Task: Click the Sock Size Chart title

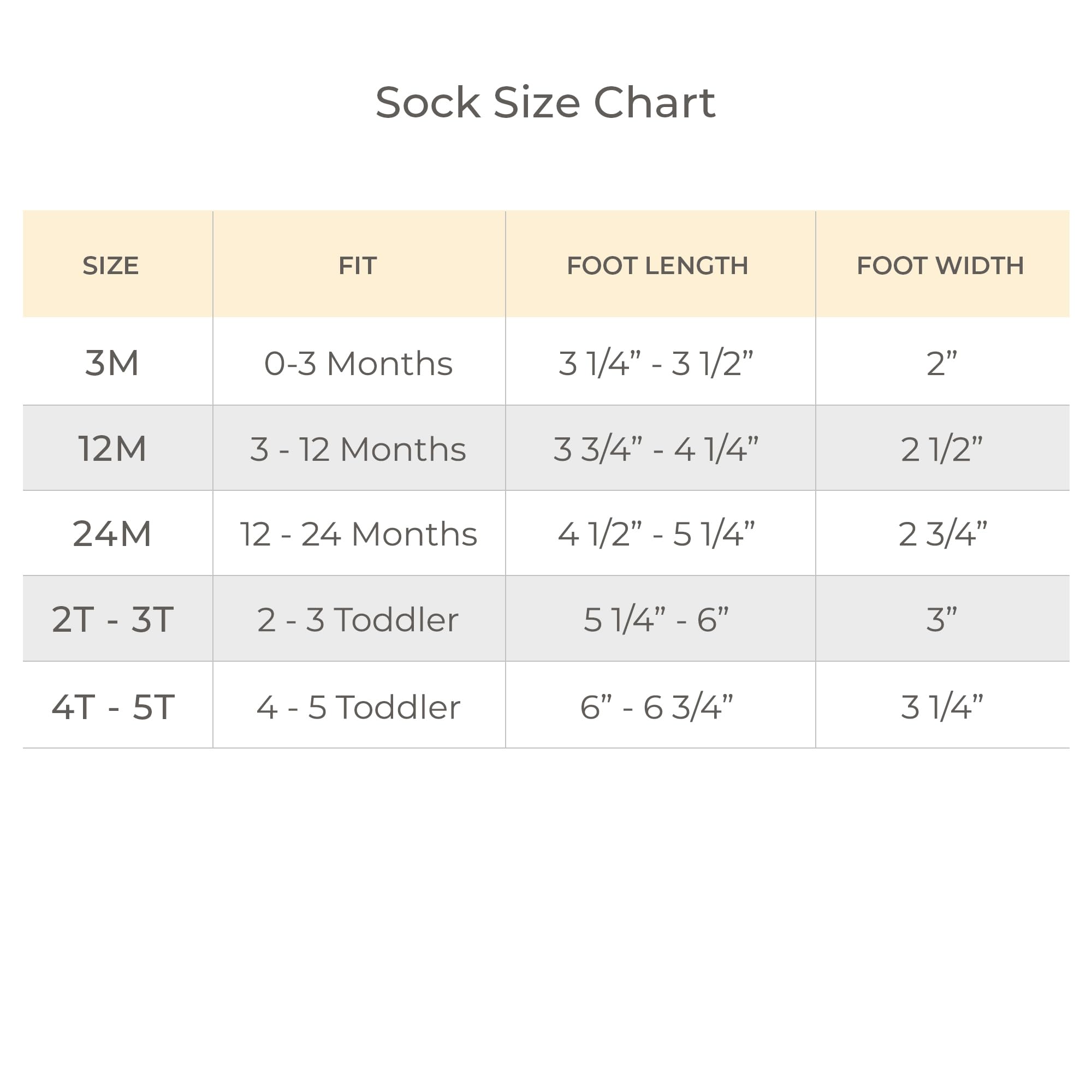Action: pos(545,103)
